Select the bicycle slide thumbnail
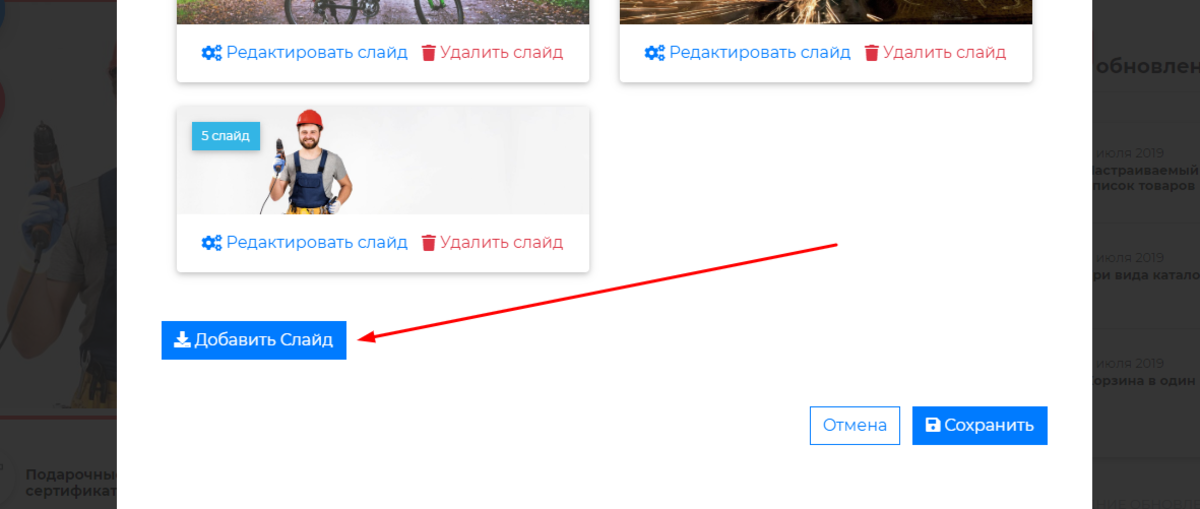Viewport: 1200px width, 509px height. click(x=383, y=12)
